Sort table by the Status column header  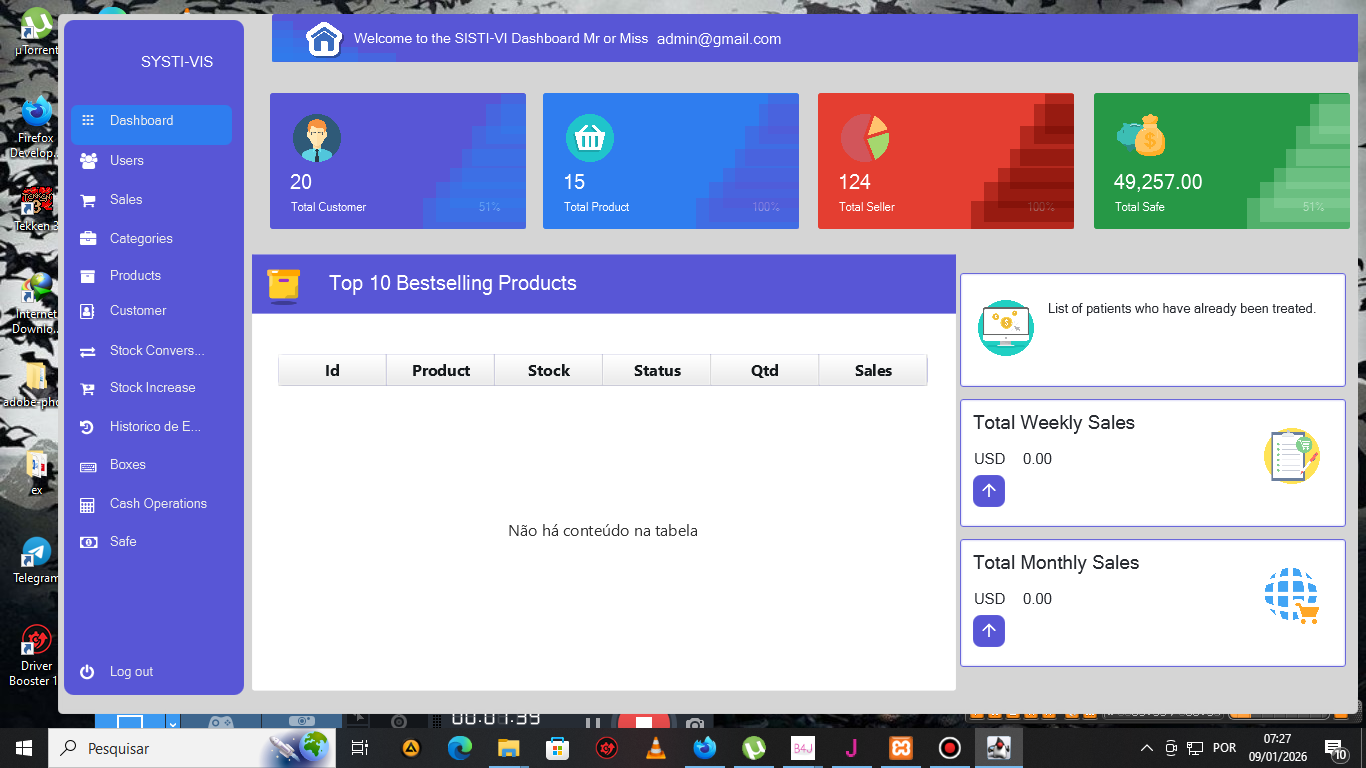point(657,370)
